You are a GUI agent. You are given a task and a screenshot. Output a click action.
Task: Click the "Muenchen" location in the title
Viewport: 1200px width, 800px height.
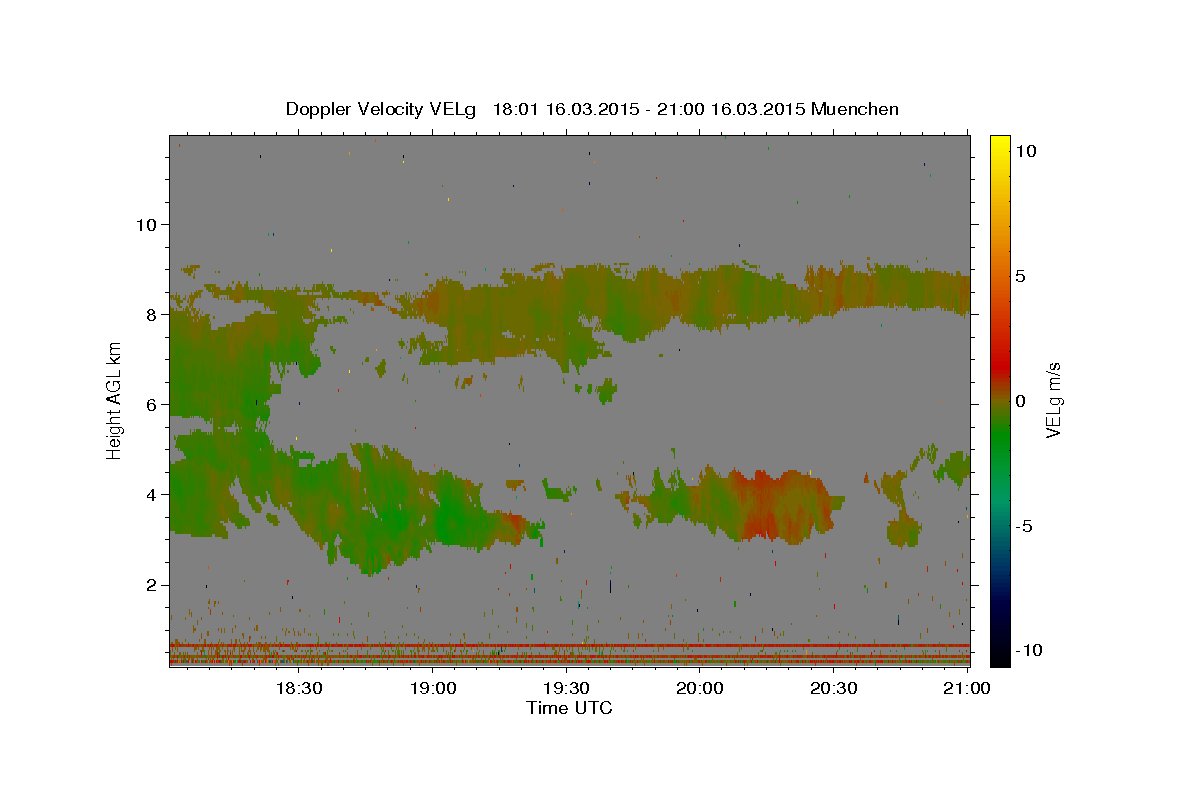coord(855,109)
